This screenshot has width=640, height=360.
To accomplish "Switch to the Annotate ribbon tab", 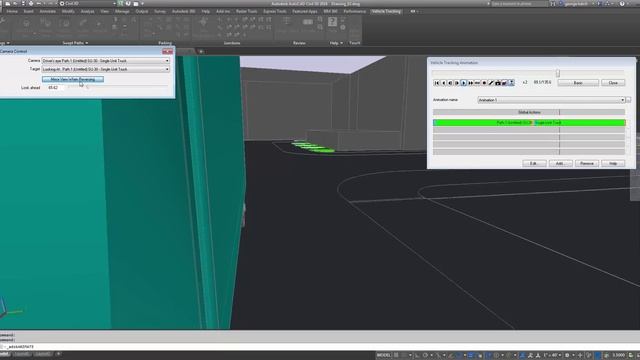I will [47, 11].
